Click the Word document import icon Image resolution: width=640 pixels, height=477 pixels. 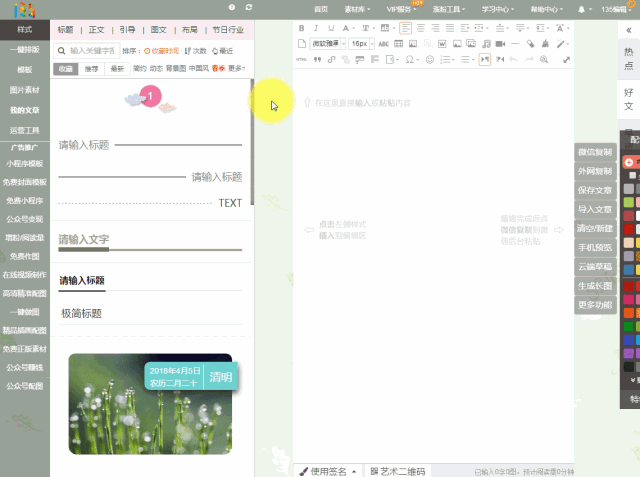tap(442, 44)
